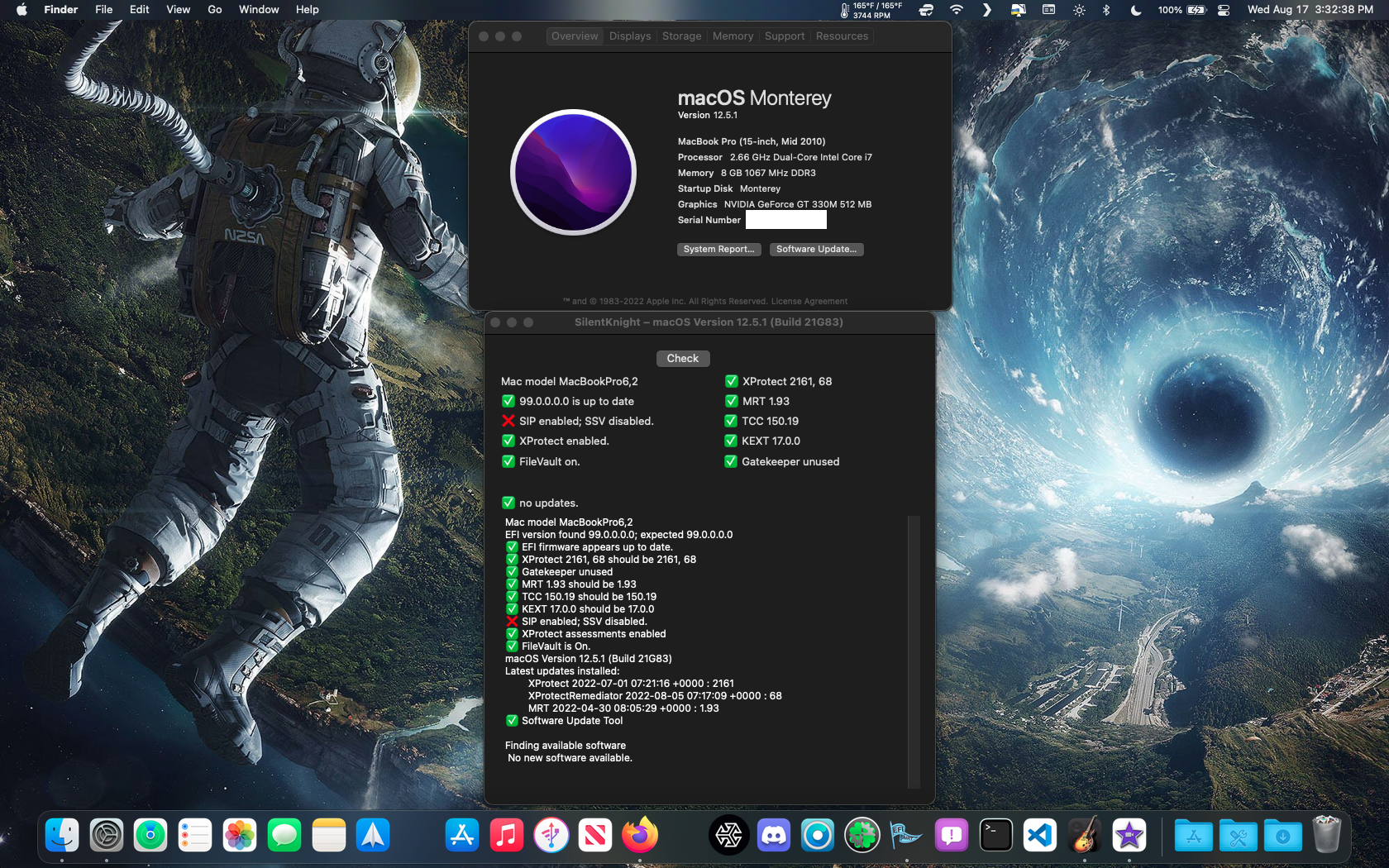The height and width of the screenshot is (868, 1389).
Task: Click the battery 100% status item
Action: pyautogui.click(x=1182, y=10)
